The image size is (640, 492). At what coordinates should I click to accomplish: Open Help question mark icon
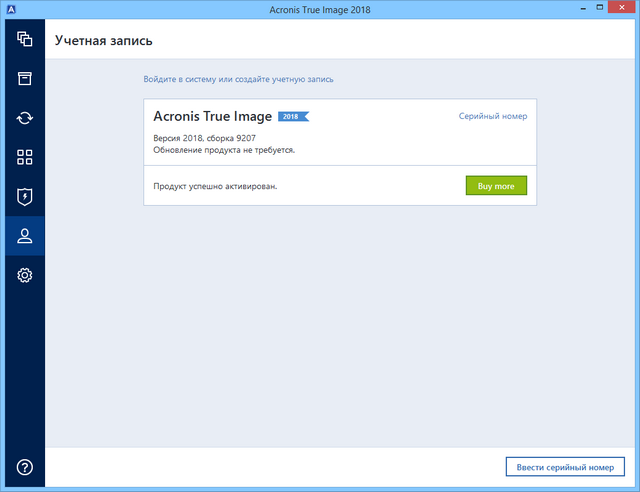(24, 467)
